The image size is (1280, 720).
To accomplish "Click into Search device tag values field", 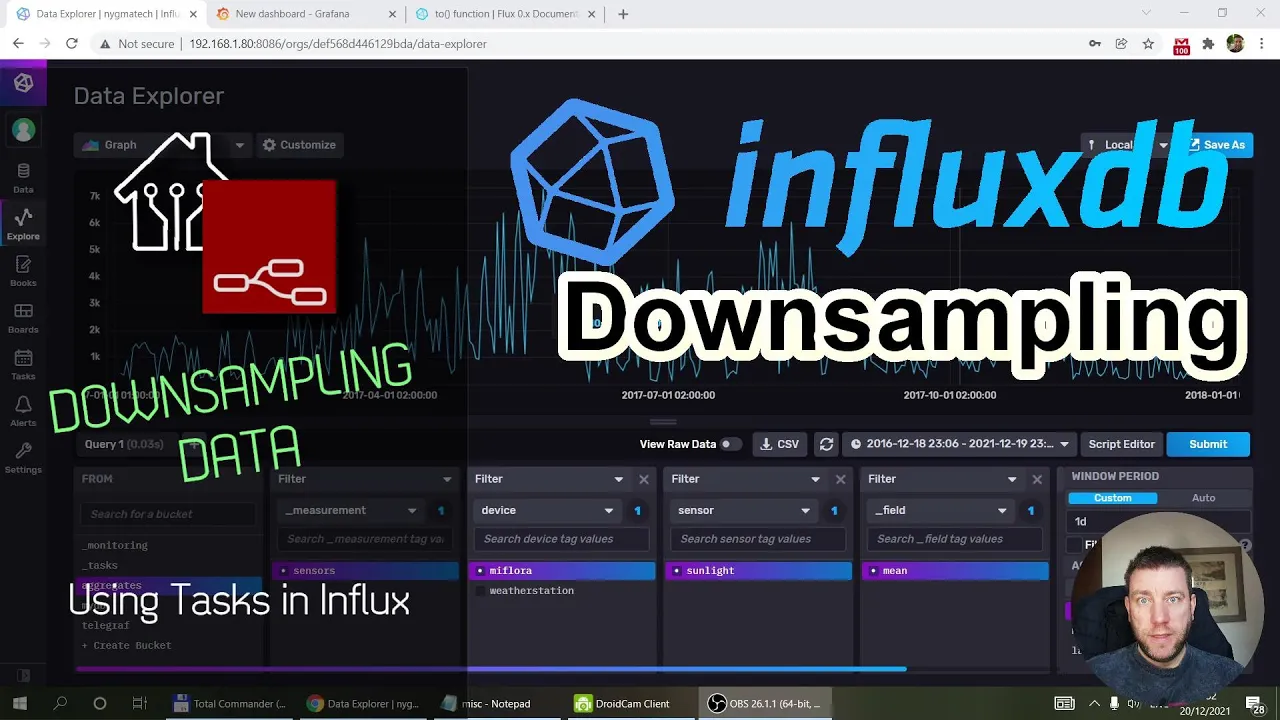I will pos(562,539).
